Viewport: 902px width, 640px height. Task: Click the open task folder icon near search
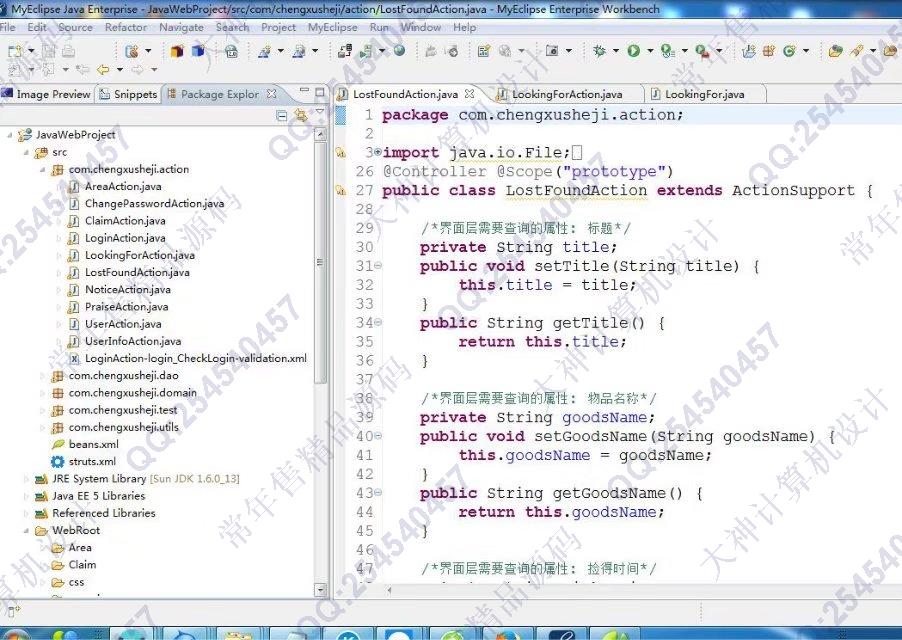[x=889, y=51]
